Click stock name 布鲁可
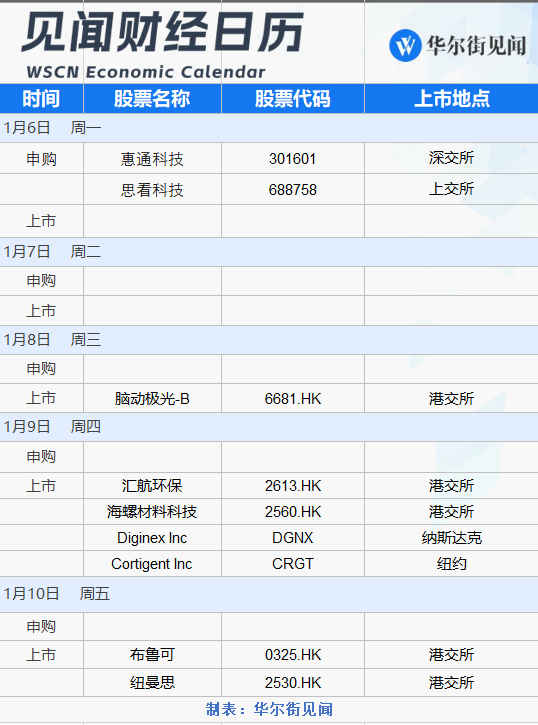Screen dimensions: 538x725 pyautogui.click(x=152, y=655)
